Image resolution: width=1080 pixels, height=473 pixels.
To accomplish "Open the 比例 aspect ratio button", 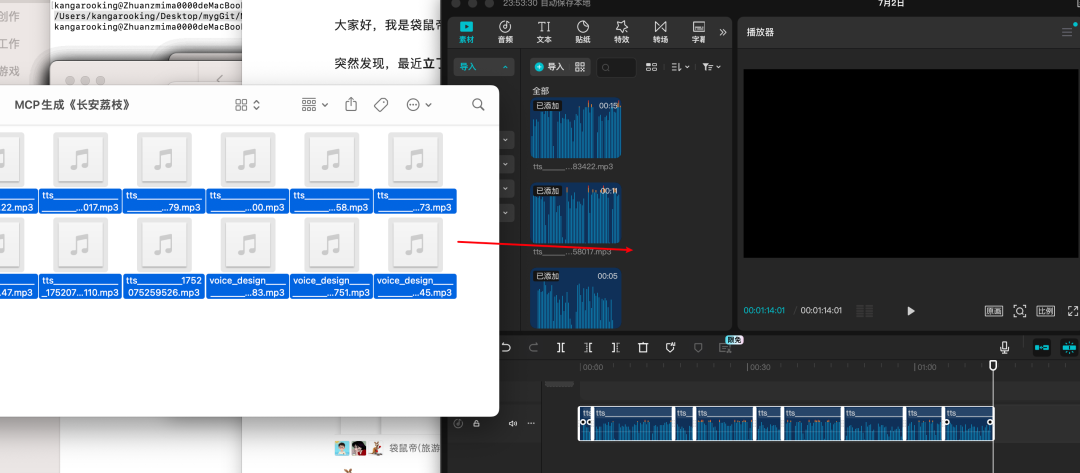I will [1046, 311].
